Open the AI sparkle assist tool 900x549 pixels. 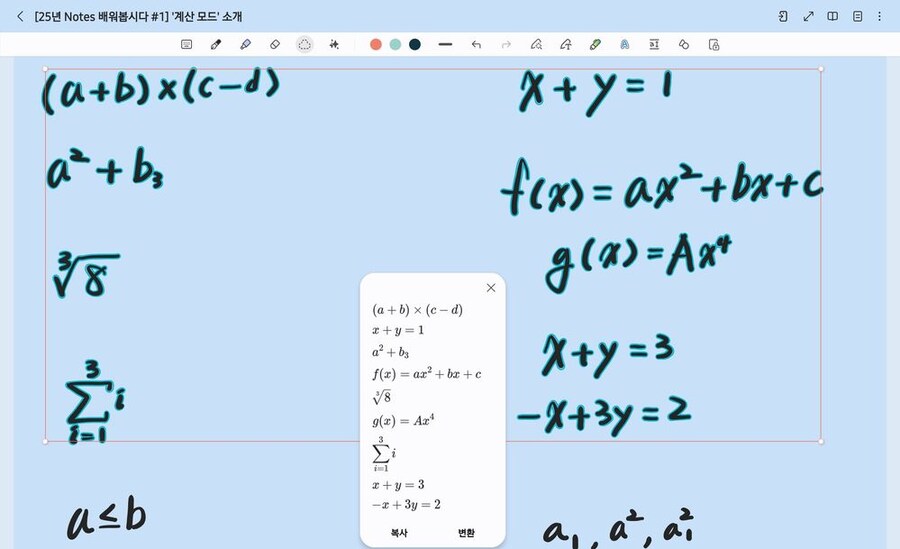pyautogui.click(x=334, y=44)
